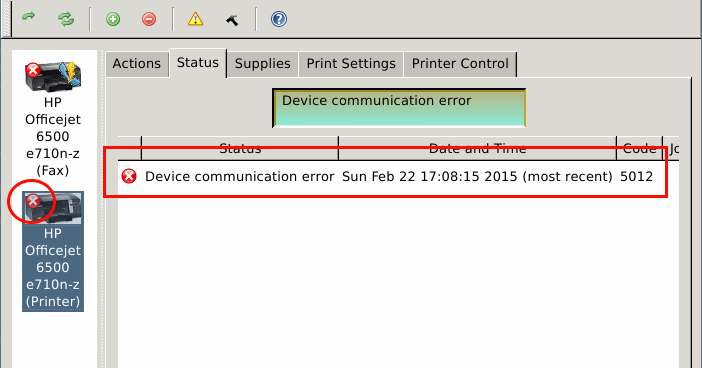Open the Print Settings tab

(x=351, y=64)
